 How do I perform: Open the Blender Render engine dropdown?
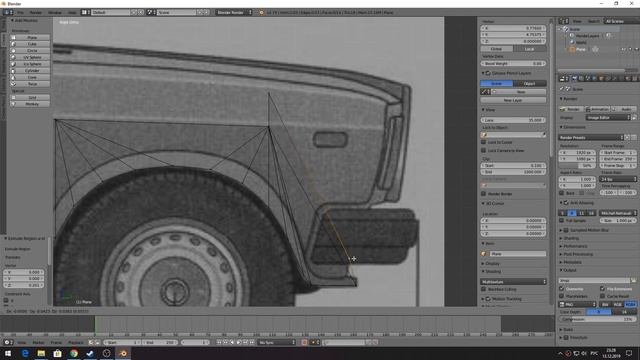234,13
